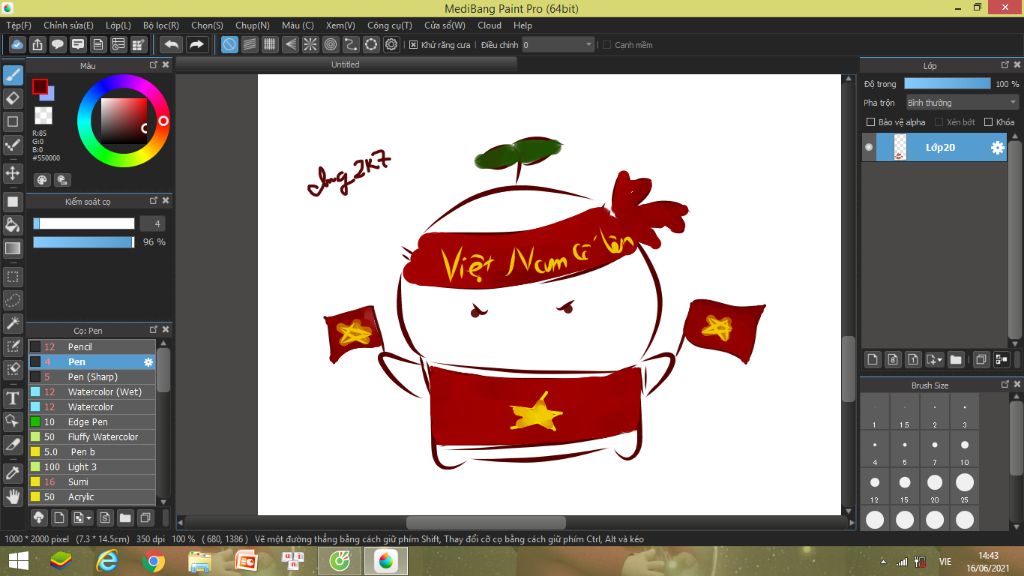Enable curve snap
The width and height of the screenshot is (1024, 576).
coord(351,44)
